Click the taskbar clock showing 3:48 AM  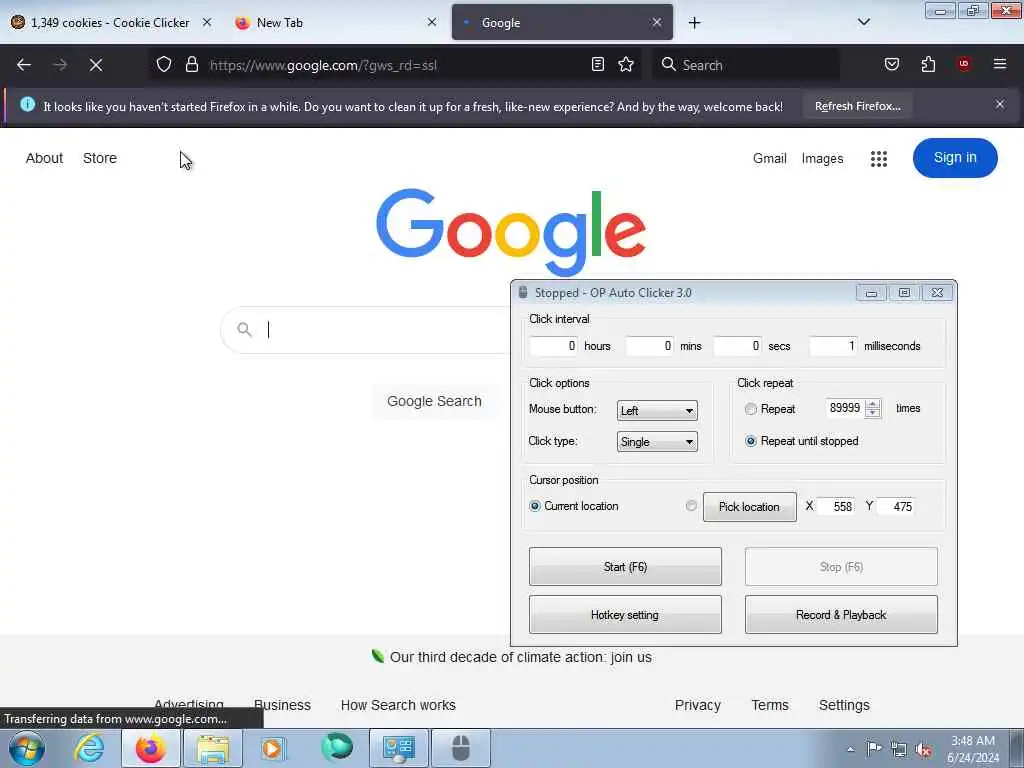[x=972, y=749]
